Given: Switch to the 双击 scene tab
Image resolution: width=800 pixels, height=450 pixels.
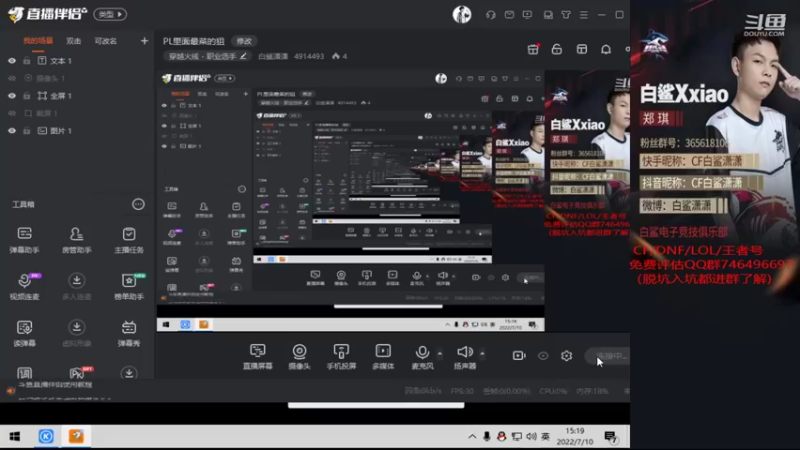Looking at the screenshot, I should tap(73, 41).
